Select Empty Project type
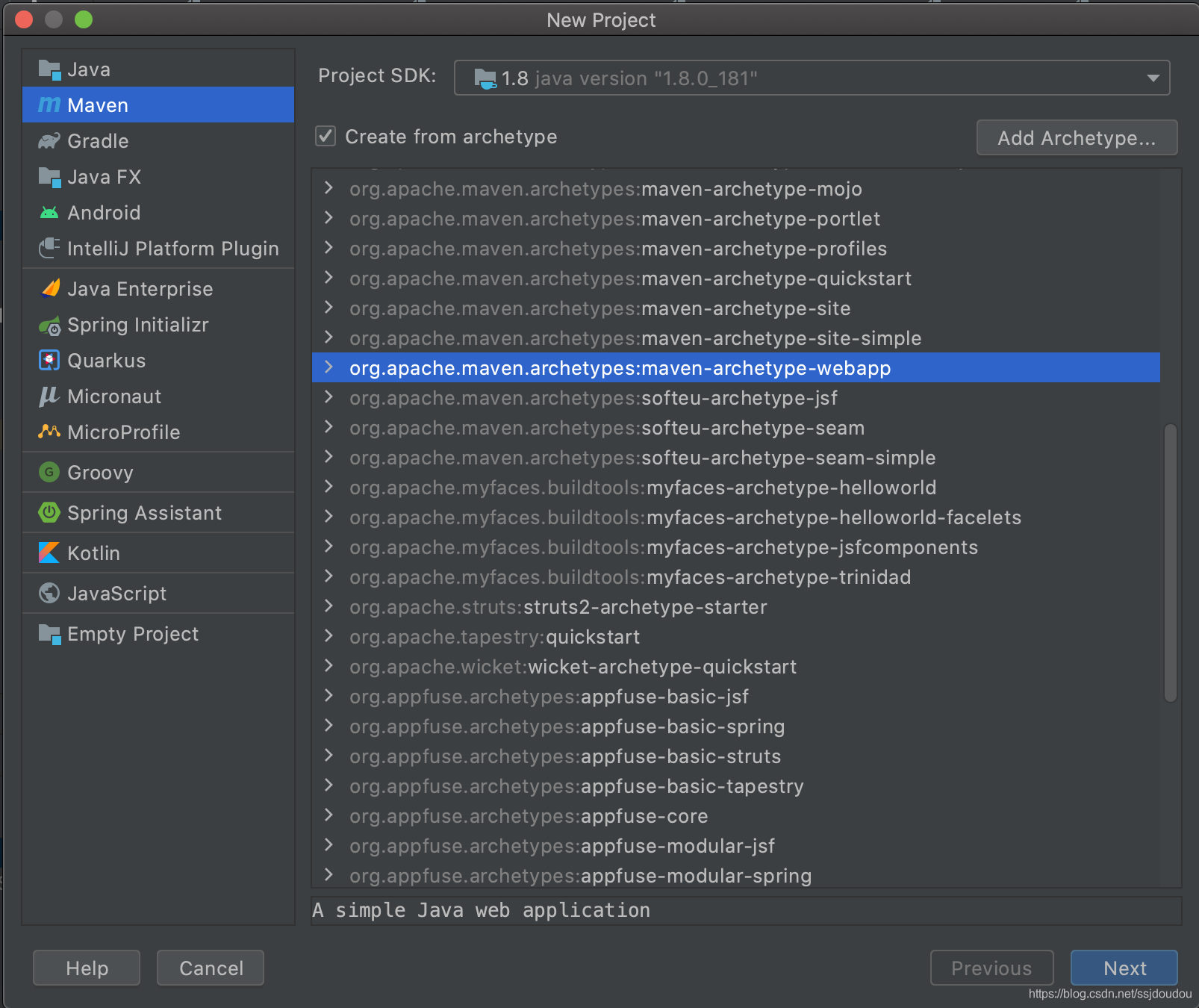 coord(158,634)
